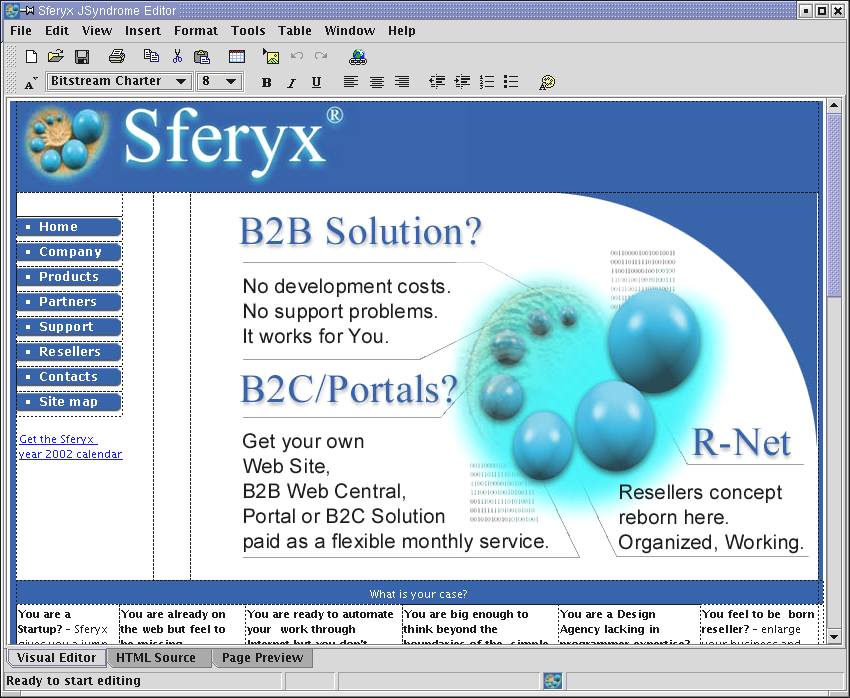Create a new document
The height and width of the screenshot is (698, 850).
pyautogui.click(x=31, y=57)
